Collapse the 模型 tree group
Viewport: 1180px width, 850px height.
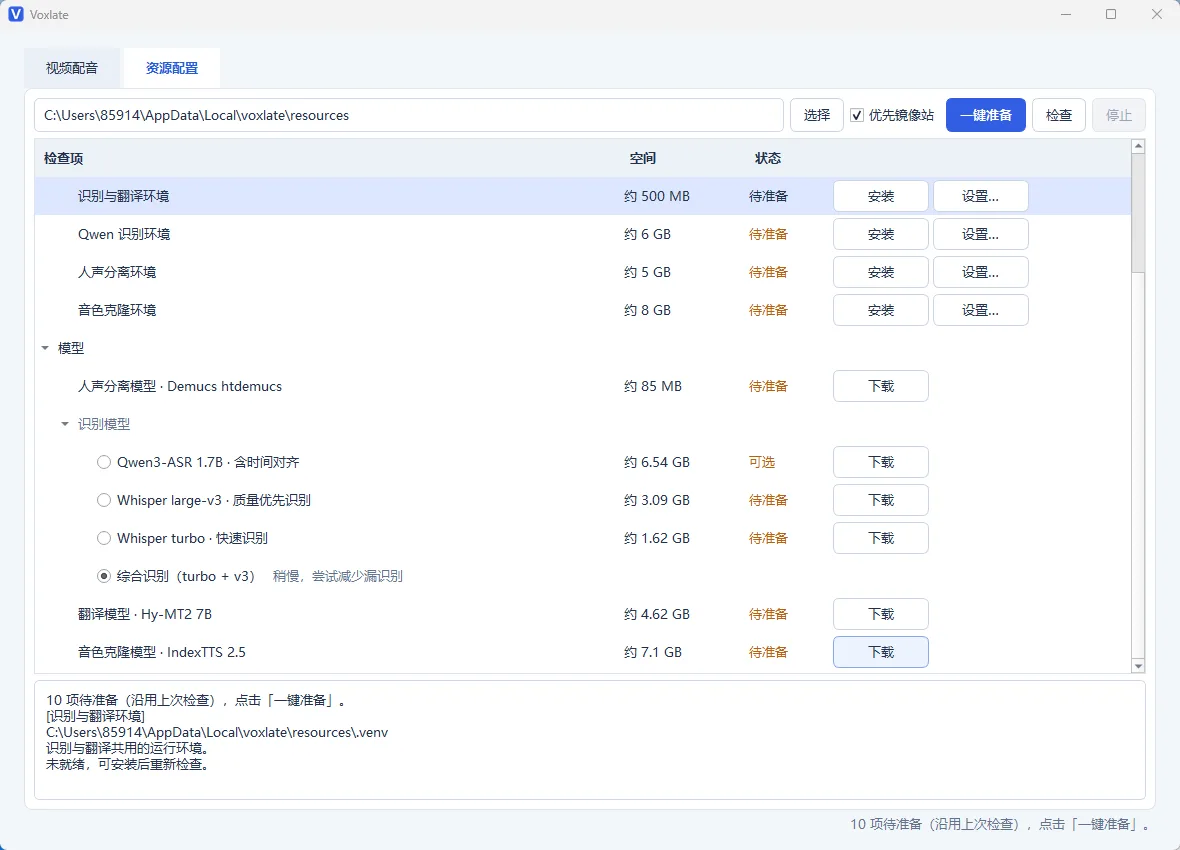pyautogui.click(x=45, y=349)
